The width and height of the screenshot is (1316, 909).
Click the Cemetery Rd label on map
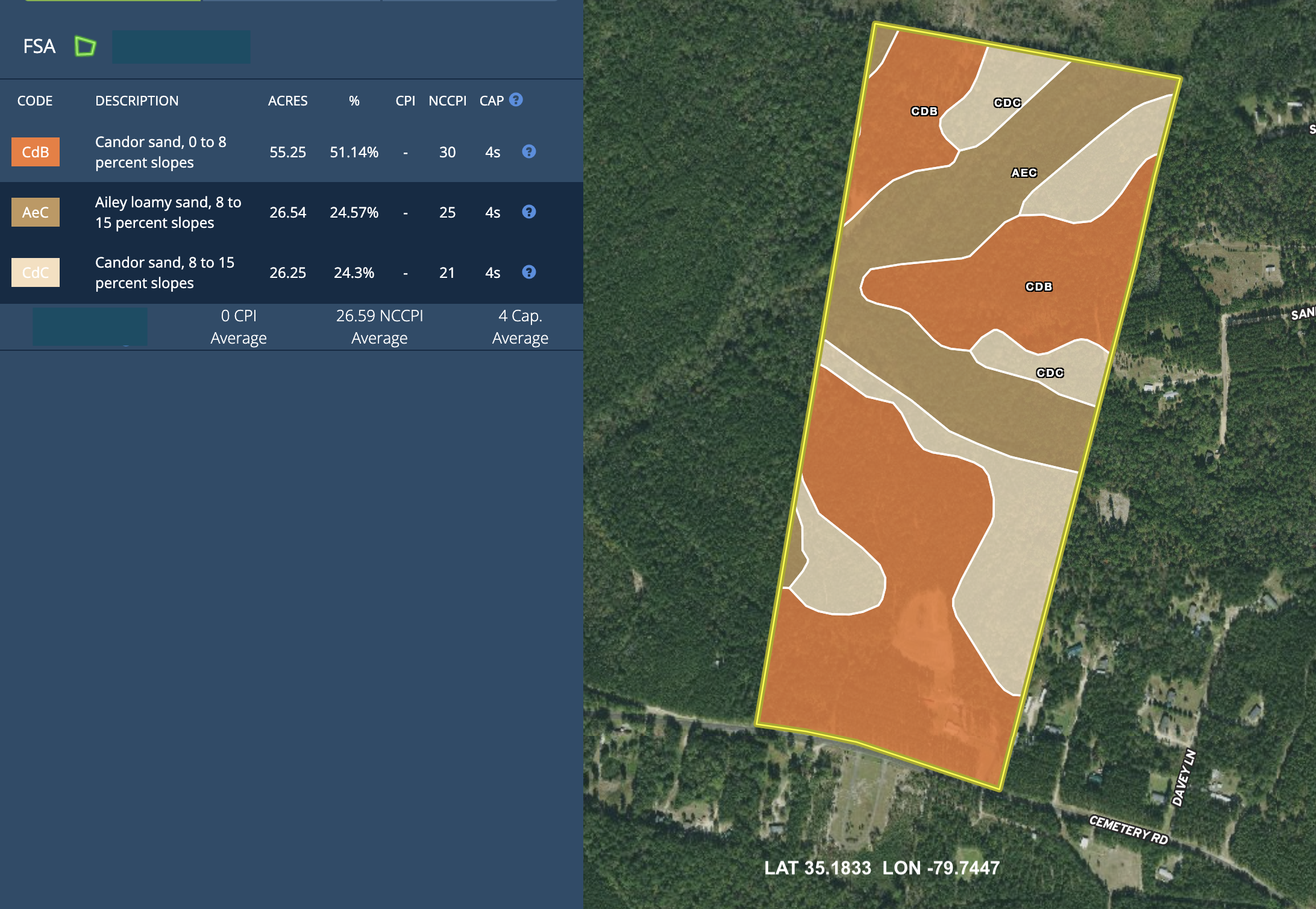pyautogui.click(x=1128, y=830)
